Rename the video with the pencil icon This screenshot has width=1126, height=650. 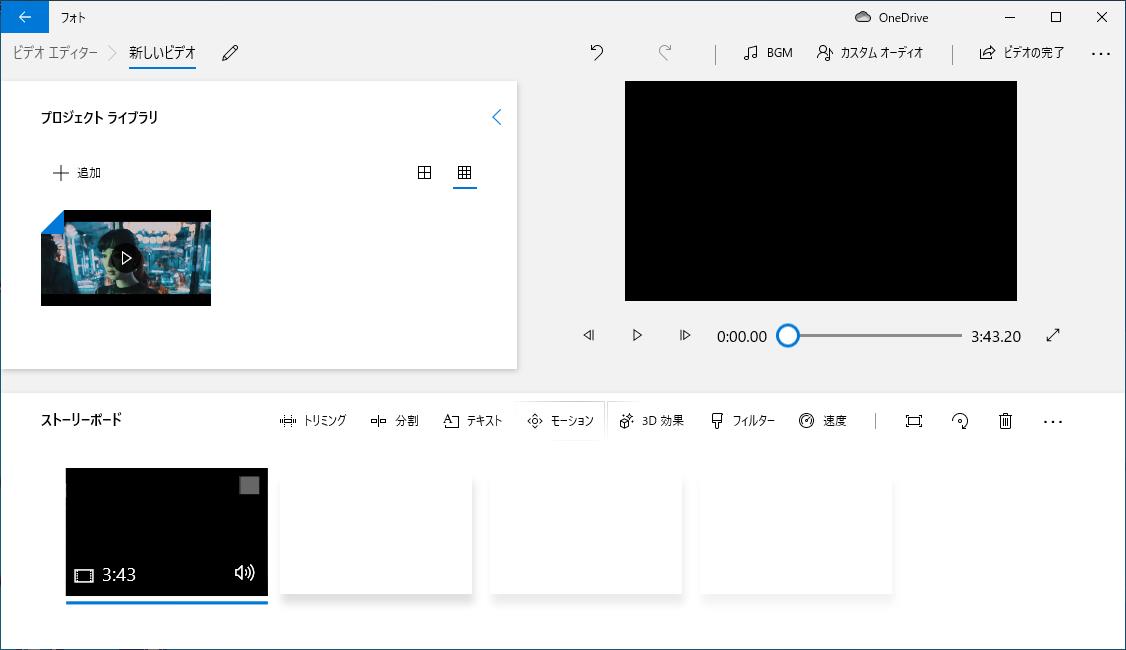230,53
